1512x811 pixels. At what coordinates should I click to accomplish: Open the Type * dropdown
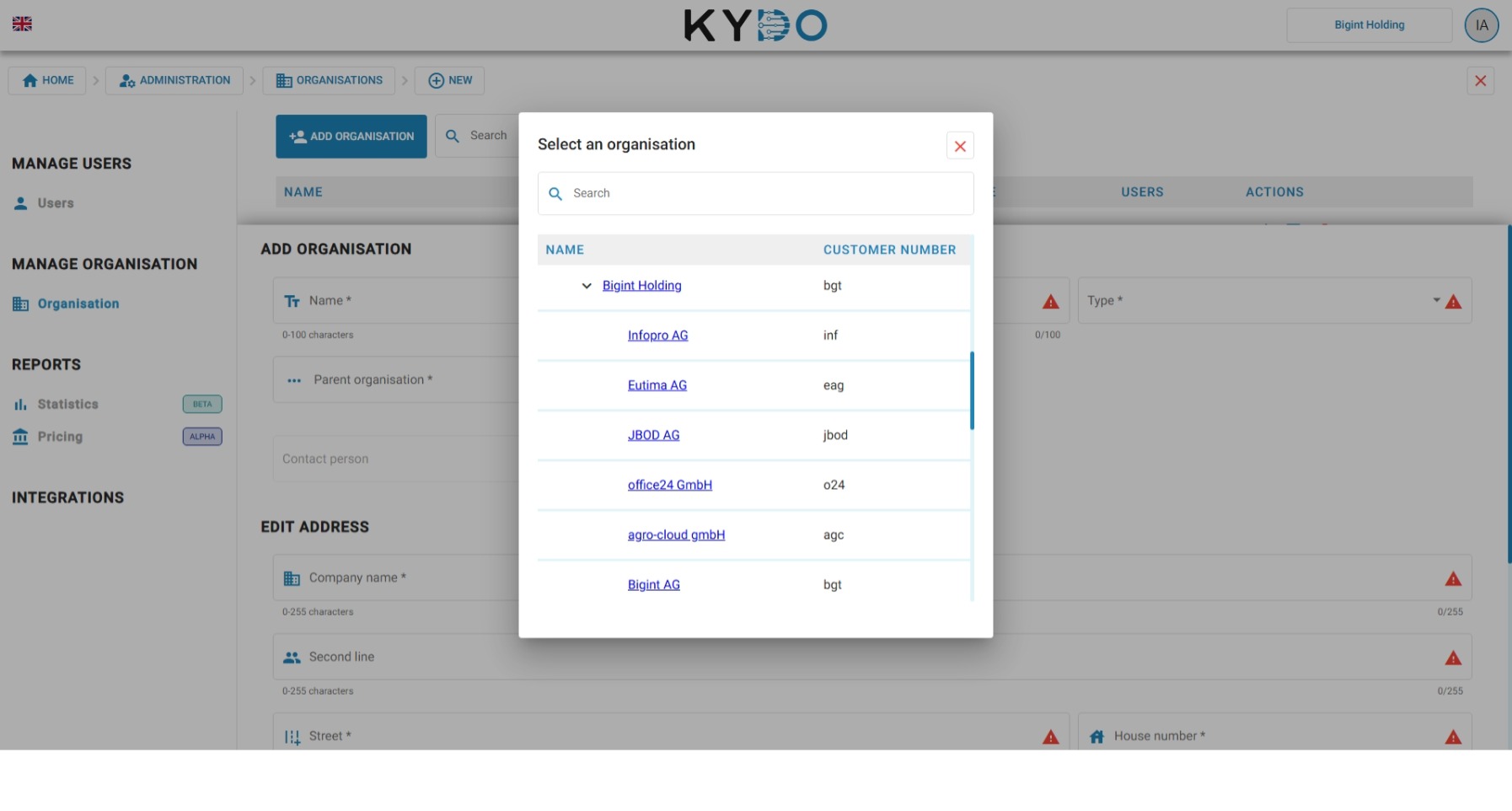coord(1274,301)
